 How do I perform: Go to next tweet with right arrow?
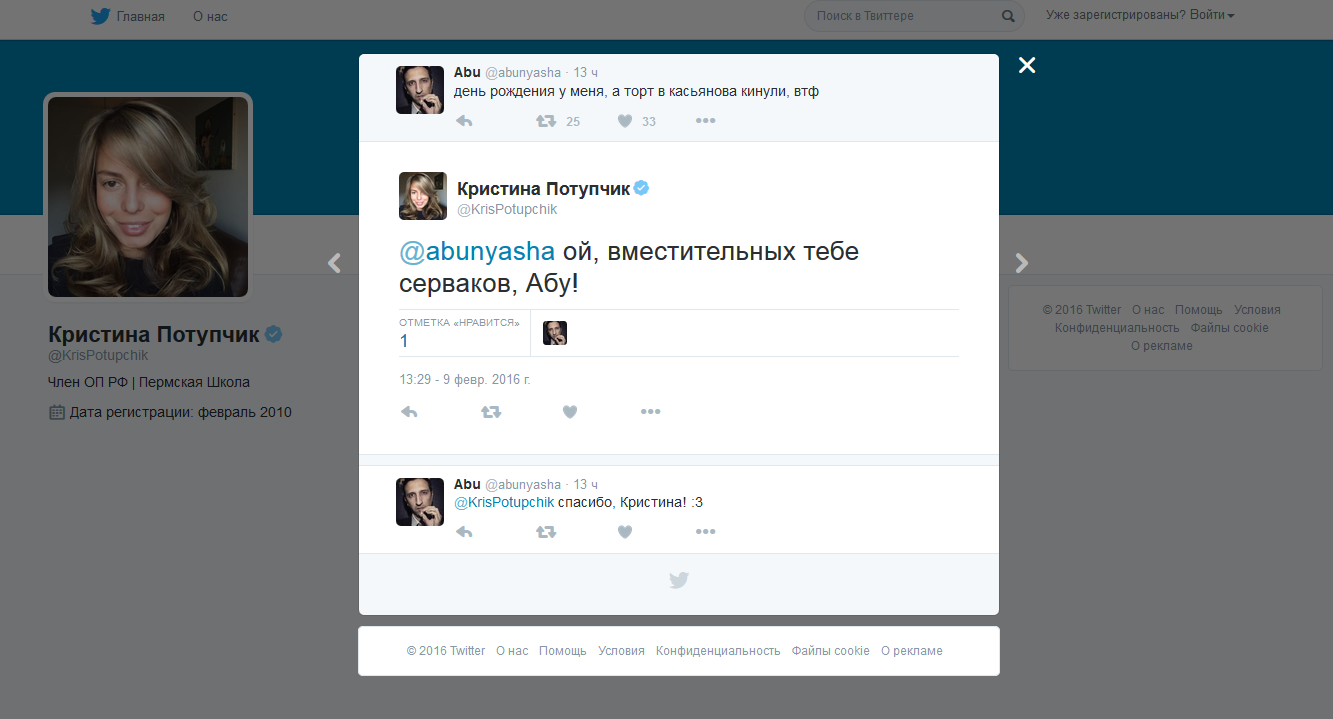[1021, 263]
